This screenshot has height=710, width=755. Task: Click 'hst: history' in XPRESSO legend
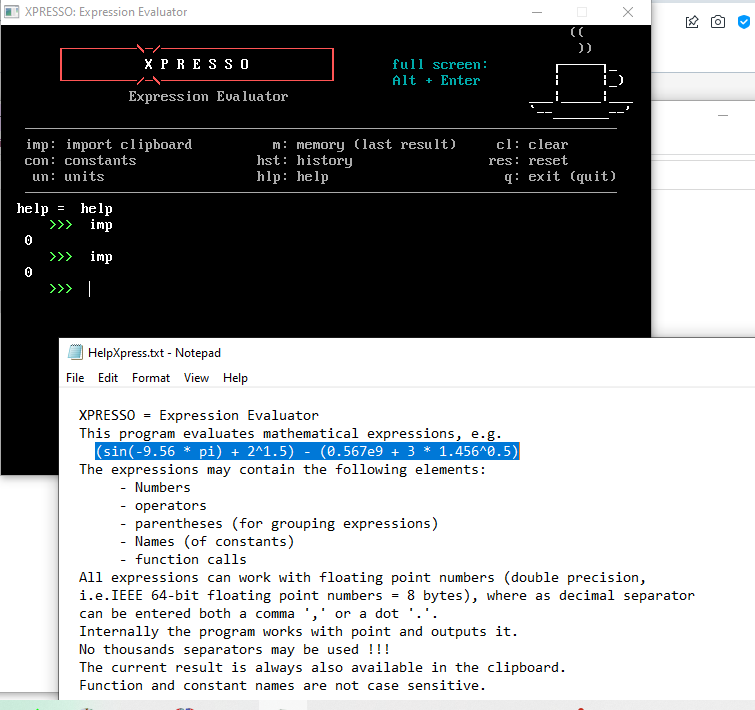[304, 160]
